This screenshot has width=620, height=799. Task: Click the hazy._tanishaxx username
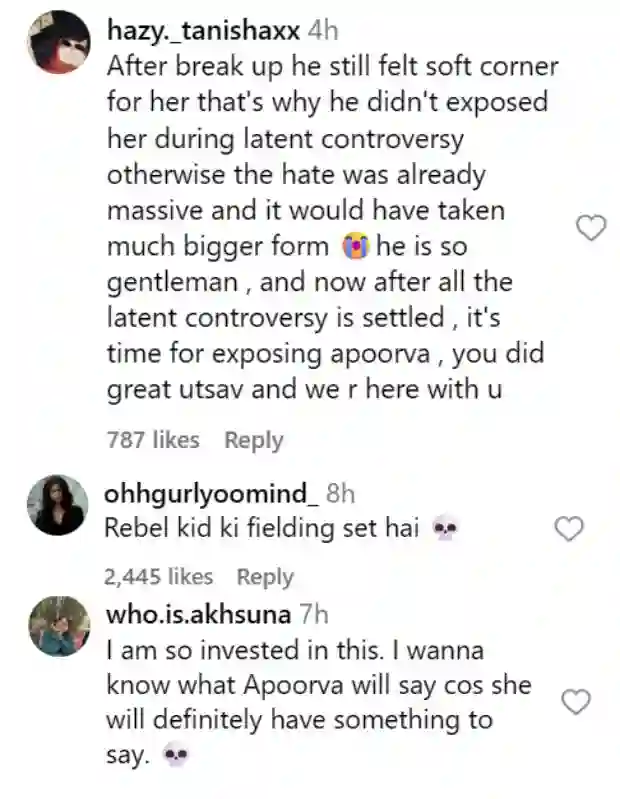point(202,30)
